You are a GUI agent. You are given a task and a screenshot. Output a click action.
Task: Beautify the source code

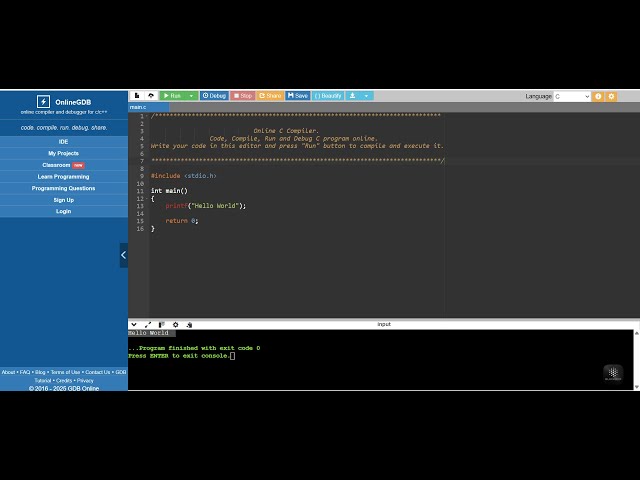click(328, 96)
